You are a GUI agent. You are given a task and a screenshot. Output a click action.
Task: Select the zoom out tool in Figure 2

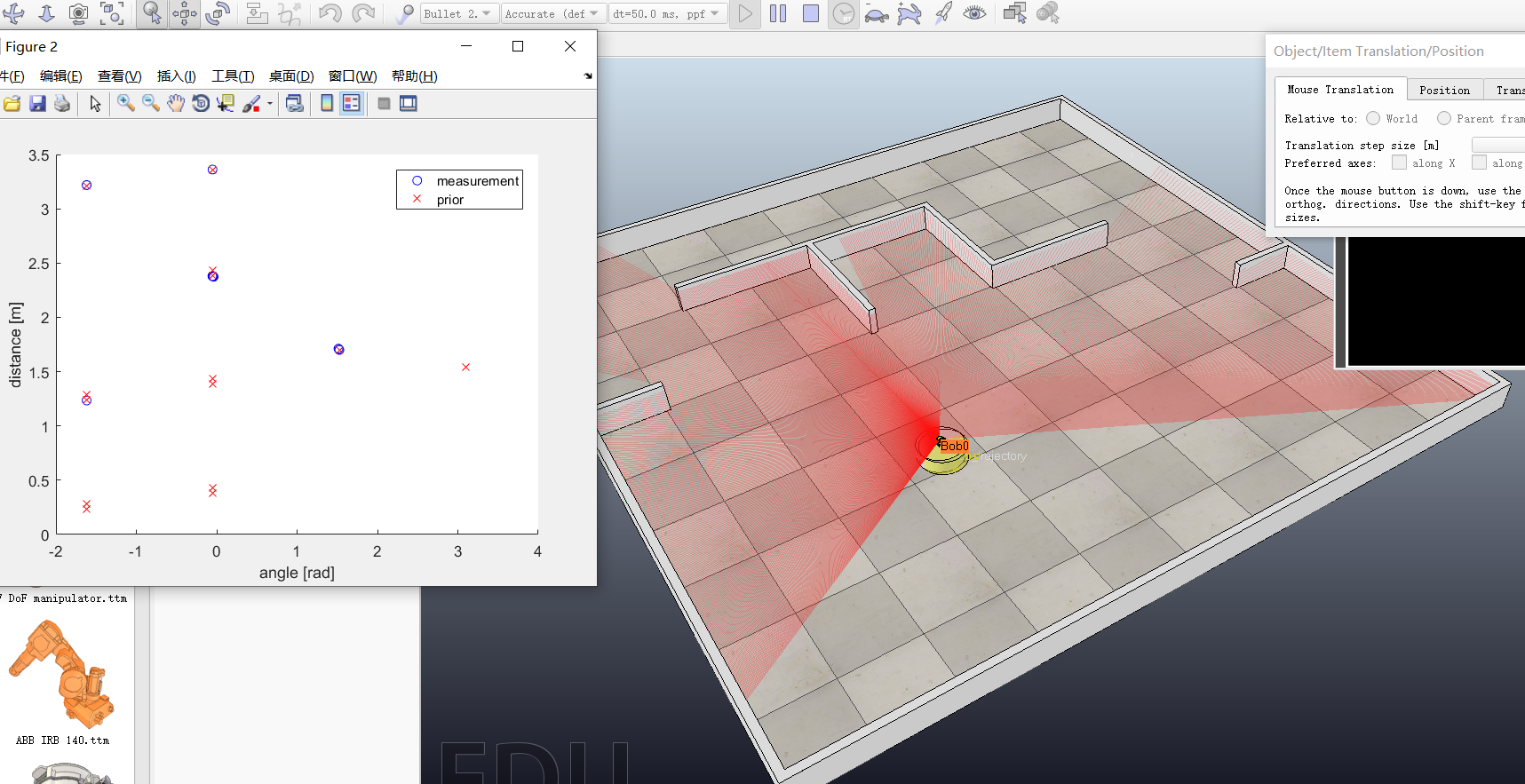151,104
